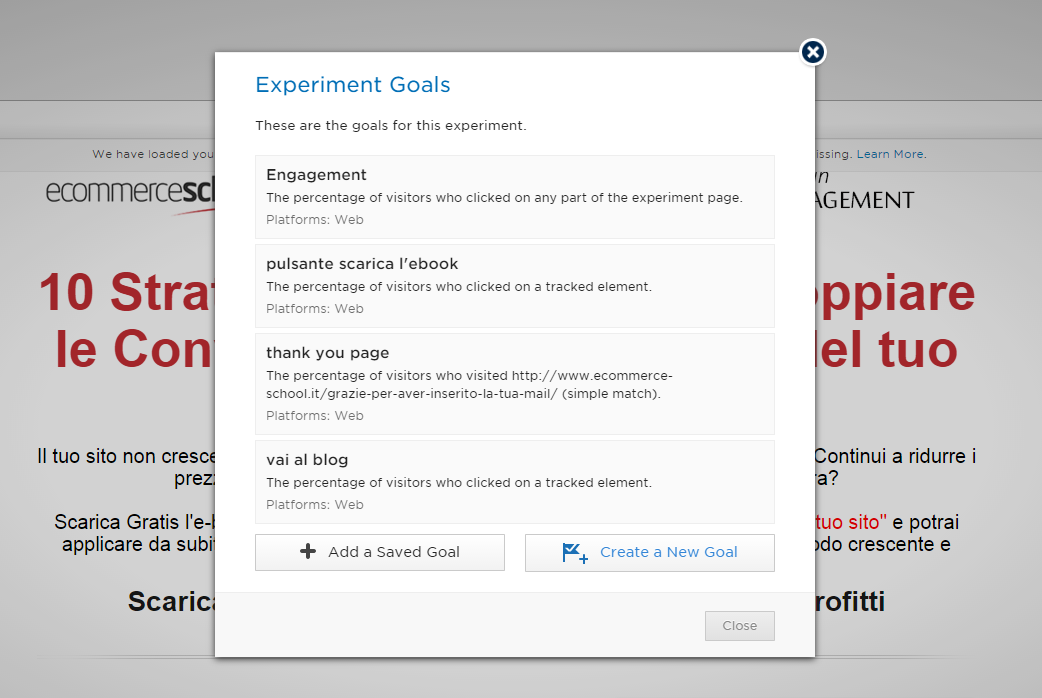Screen dimensions: 1042x698
Task: Click the plus icon for adding saved goal
Action: coord(308,552)
